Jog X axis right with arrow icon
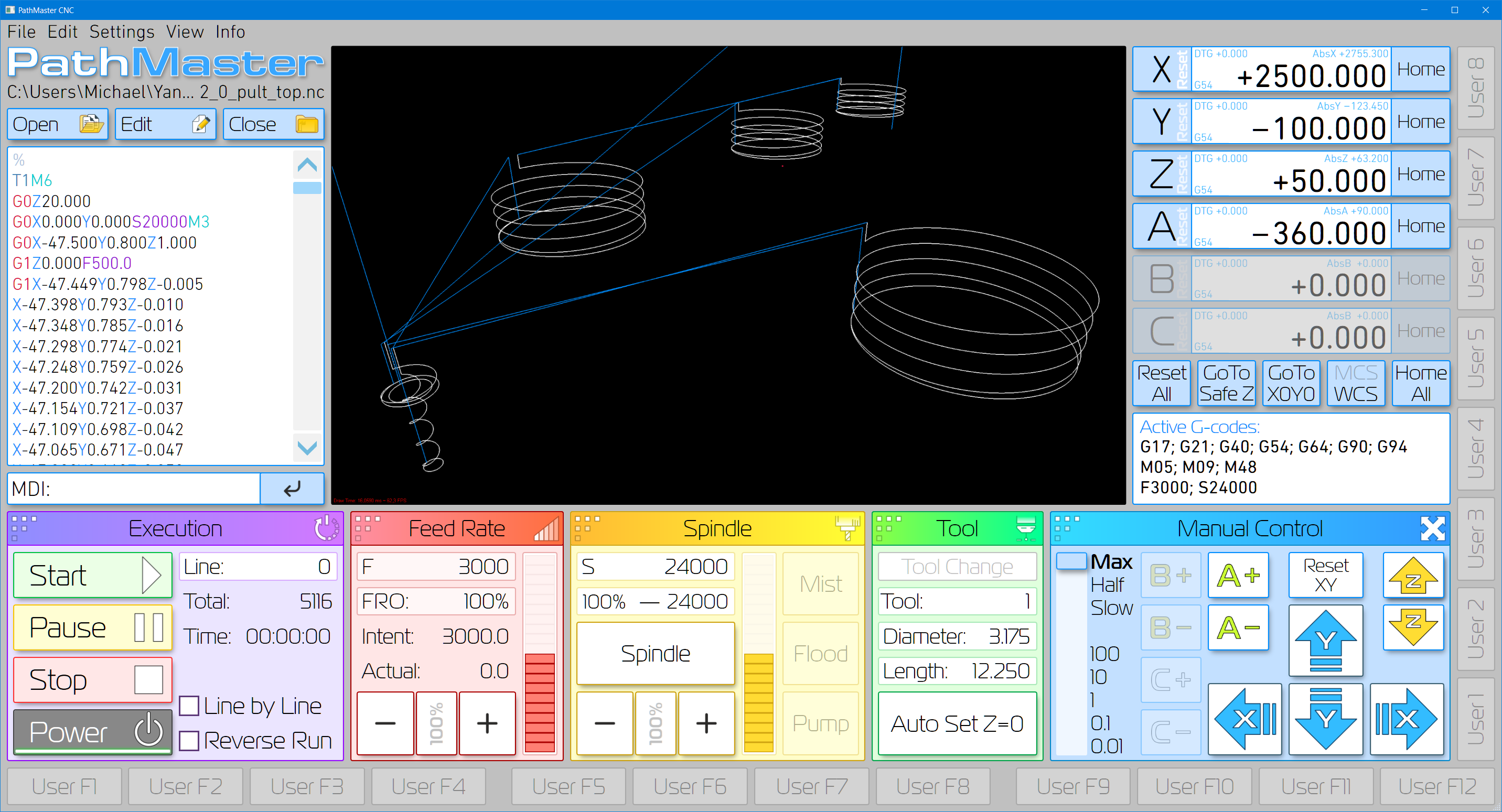The width and height of the screenshot is (1502, 812). (x=1407, y=719)
